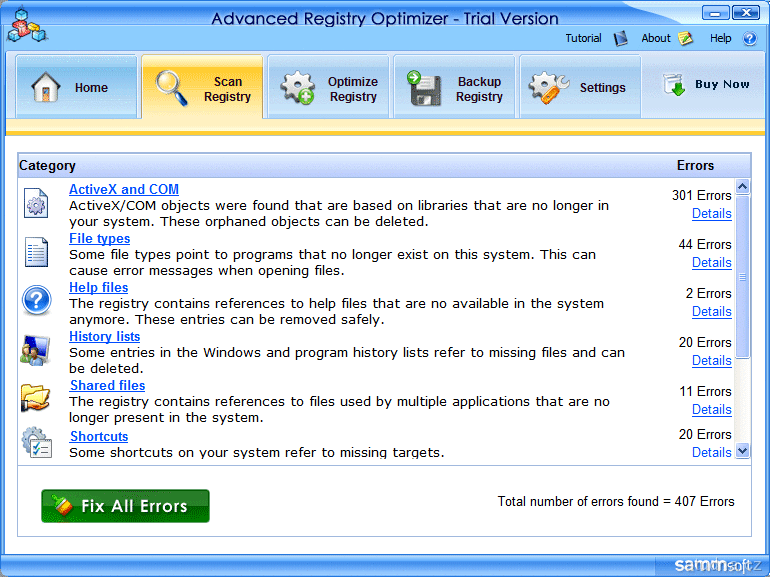Image resolution: width=770 pixels, height=577 pixels.
Task: Click the gear-wrench Settings icon
Action: point(549,88)
